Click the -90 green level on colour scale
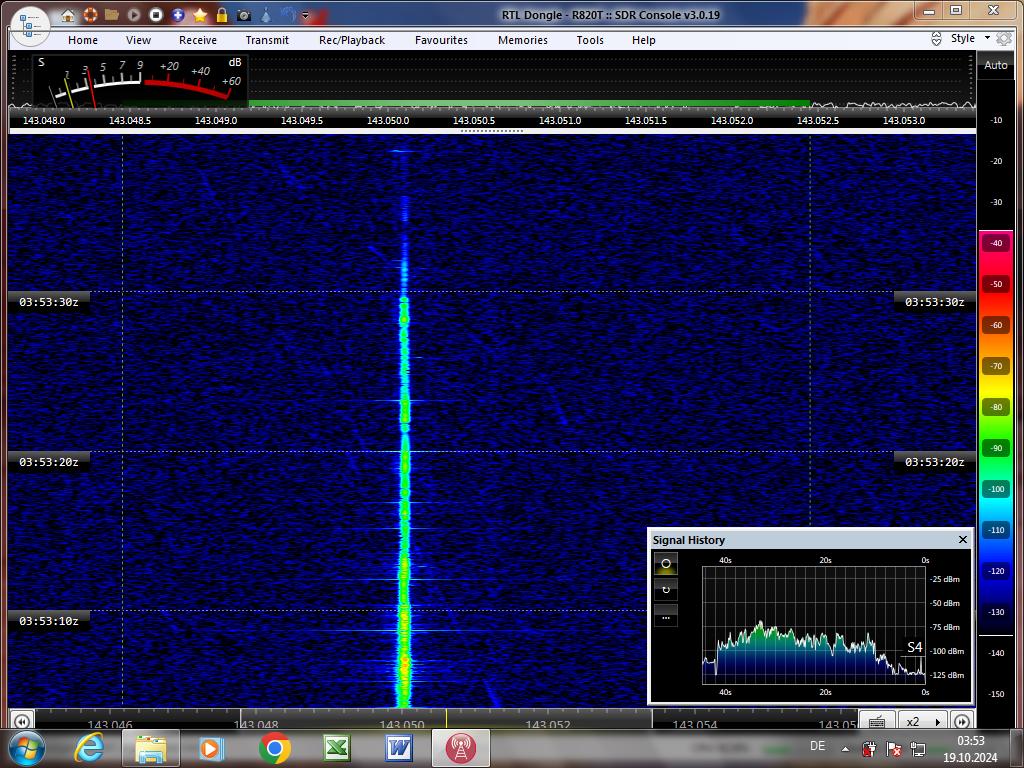The width and height of the screenshot is (1024, 768). point(996,448)
